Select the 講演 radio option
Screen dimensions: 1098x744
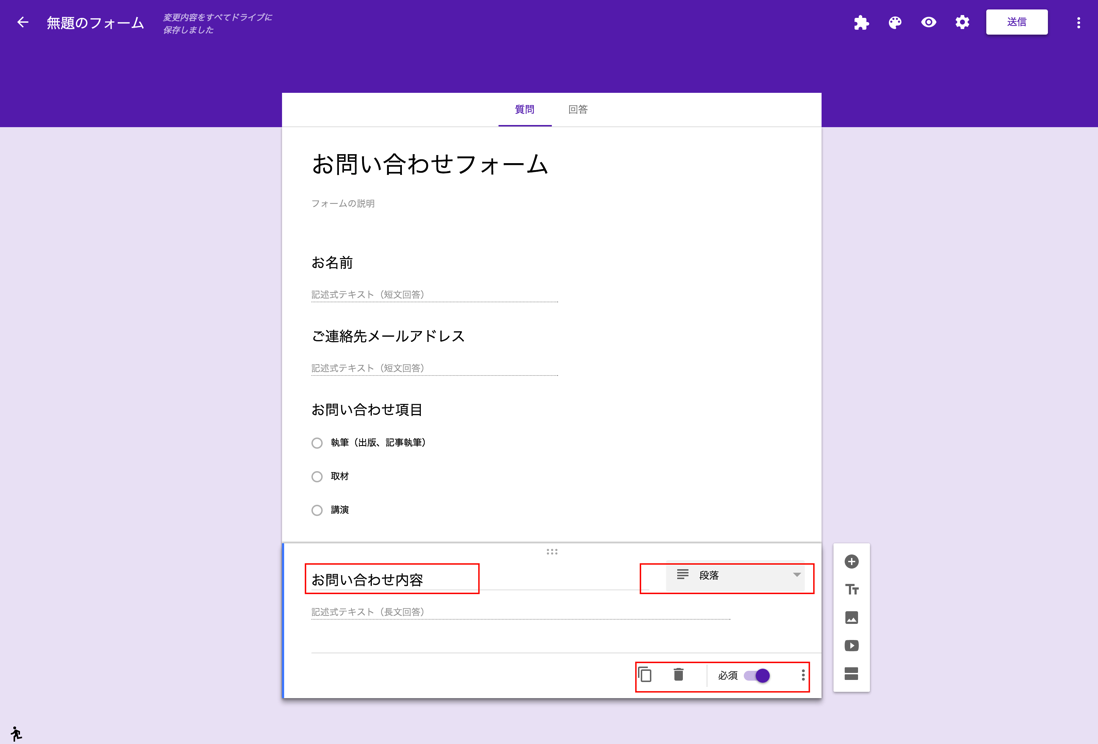317,510
